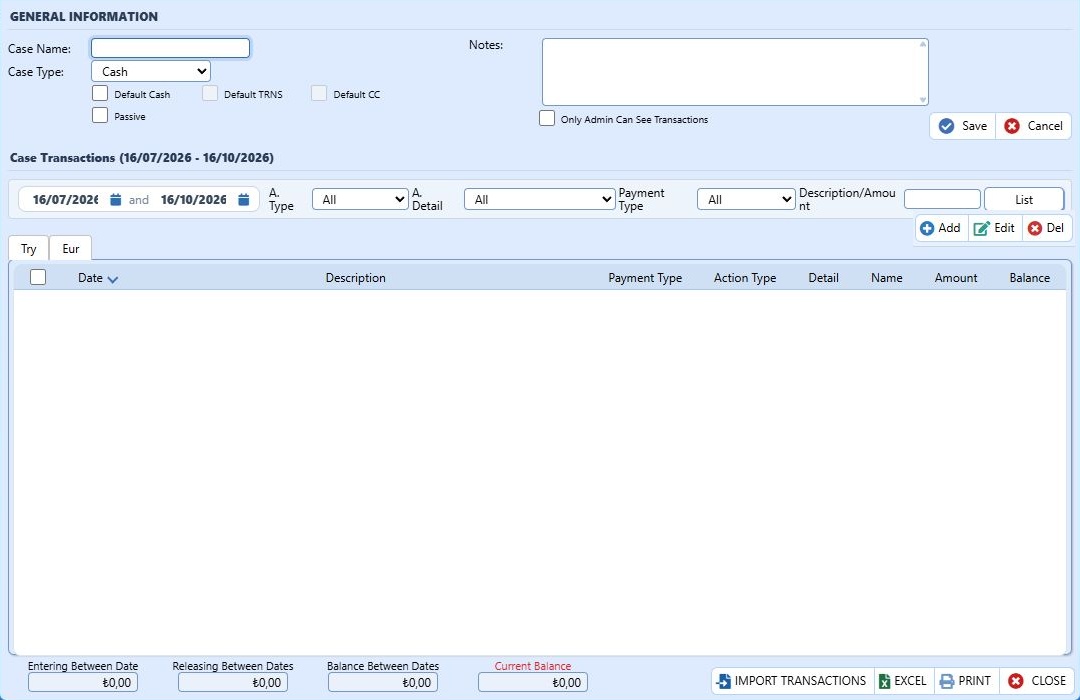Image resolution: width=1080 pixels, height=700 pixels.
Task: Click the Description/Amount search field
Action: tap(942, 200)
